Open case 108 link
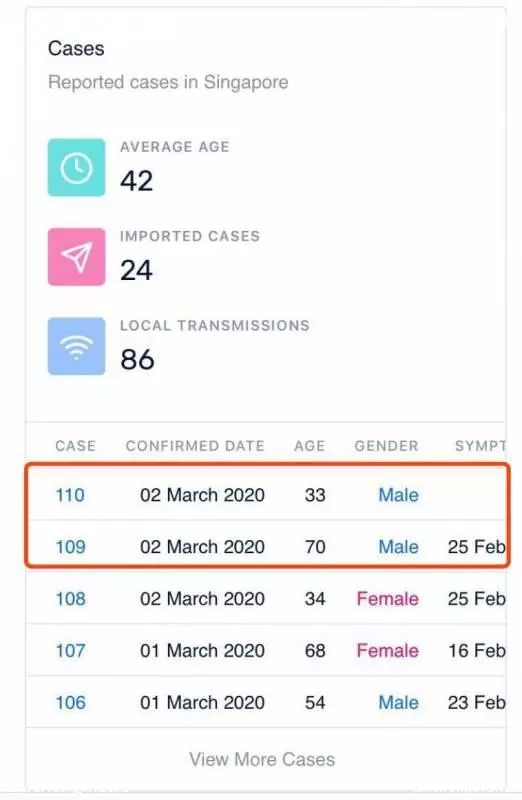The image size is (522, 800). click(70, 598)
